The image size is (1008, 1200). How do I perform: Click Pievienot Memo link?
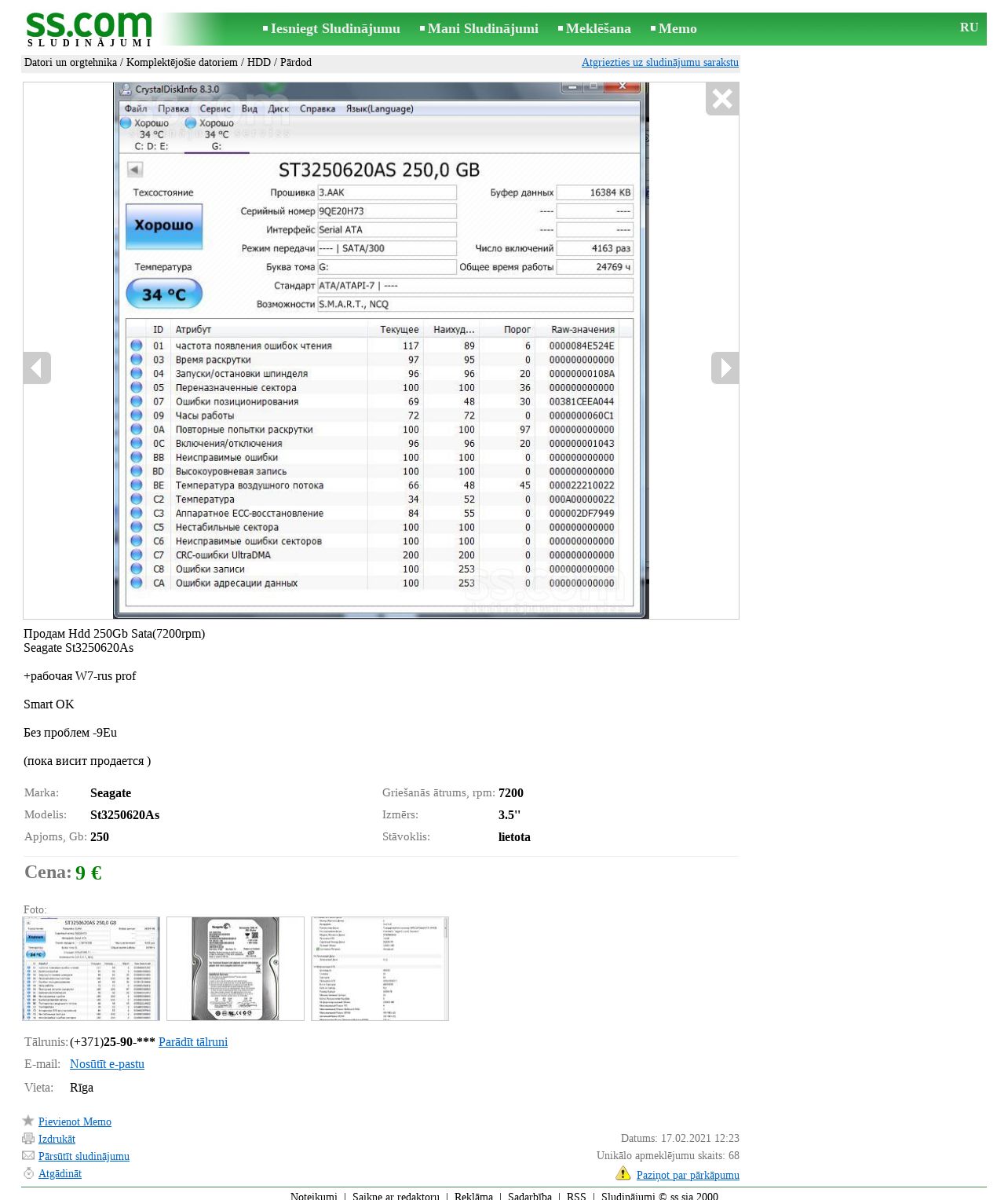click(75, 1121)
